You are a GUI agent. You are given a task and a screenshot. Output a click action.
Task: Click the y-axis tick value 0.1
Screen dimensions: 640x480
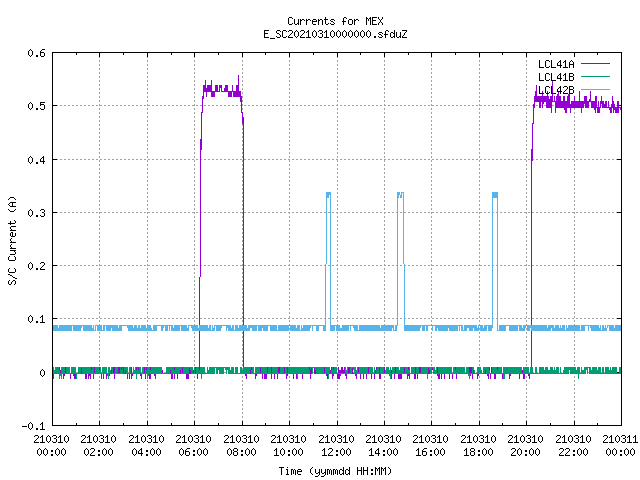[x=36, y=319]
